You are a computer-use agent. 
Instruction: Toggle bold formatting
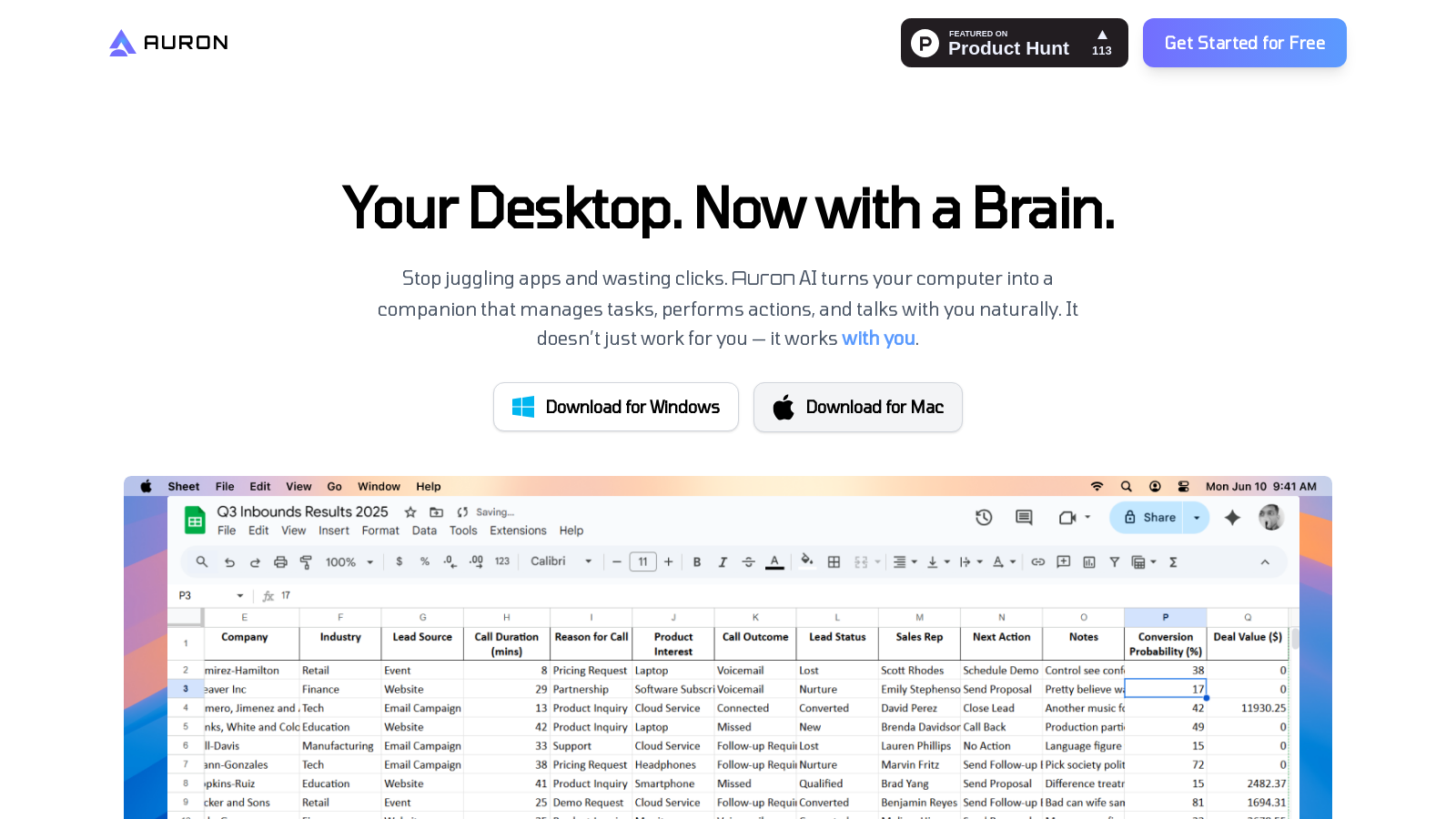tap(697, 562)
